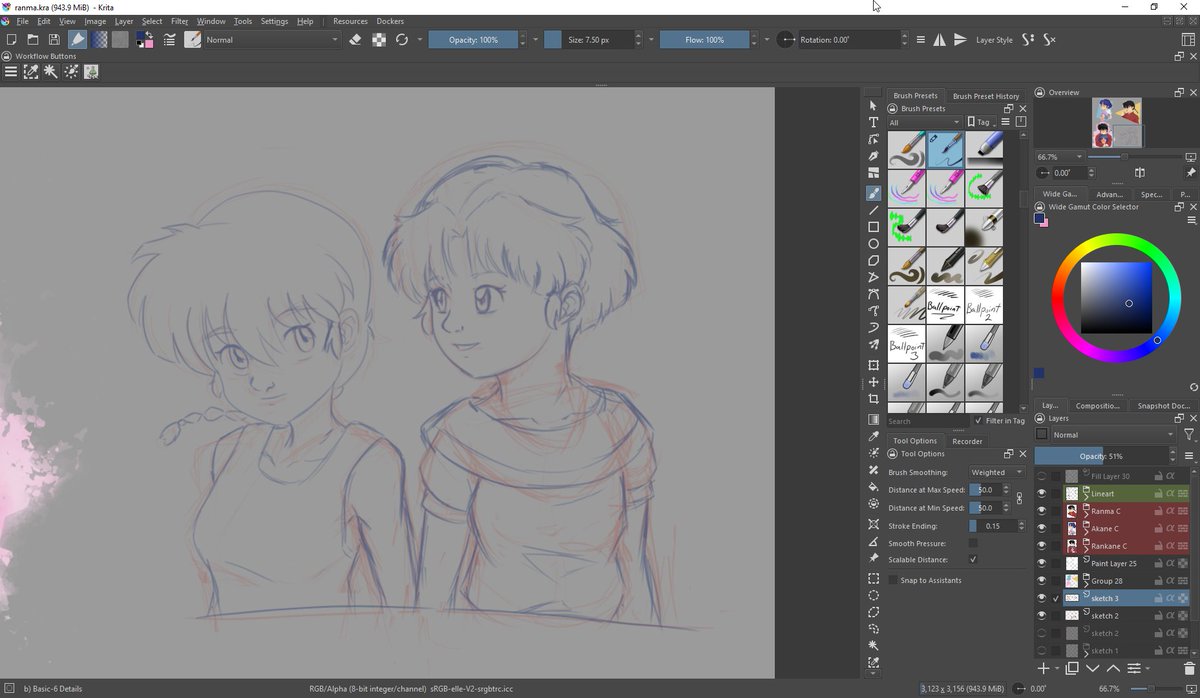The width and height of the screenshot is (1200, 698).
Task: Adjust the layer Opacity 51% slider
Action: pos(1101,456)
